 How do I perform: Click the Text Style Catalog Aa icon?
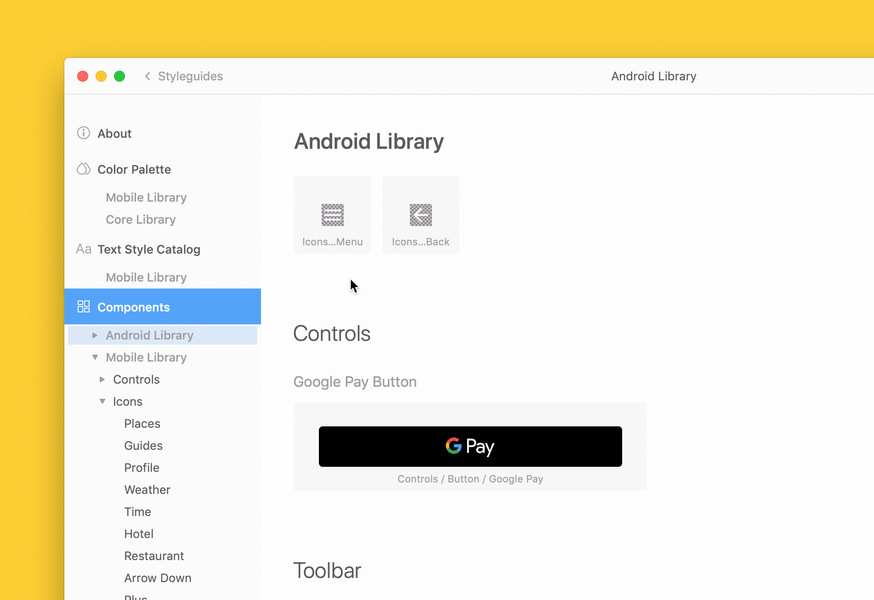83,249
